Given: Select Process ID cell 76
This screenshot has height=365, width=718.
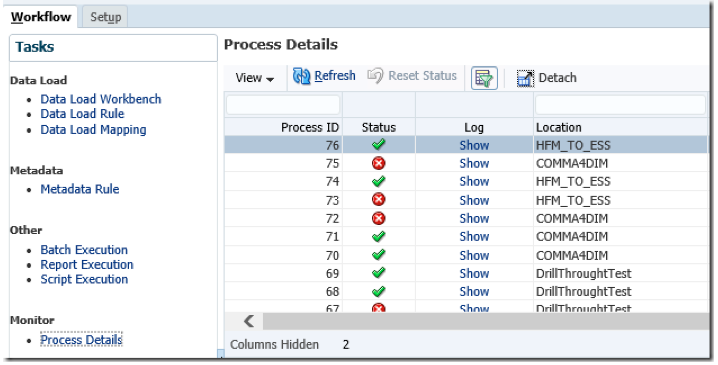Looking at the screenshot, I should [x=283, y=145].
